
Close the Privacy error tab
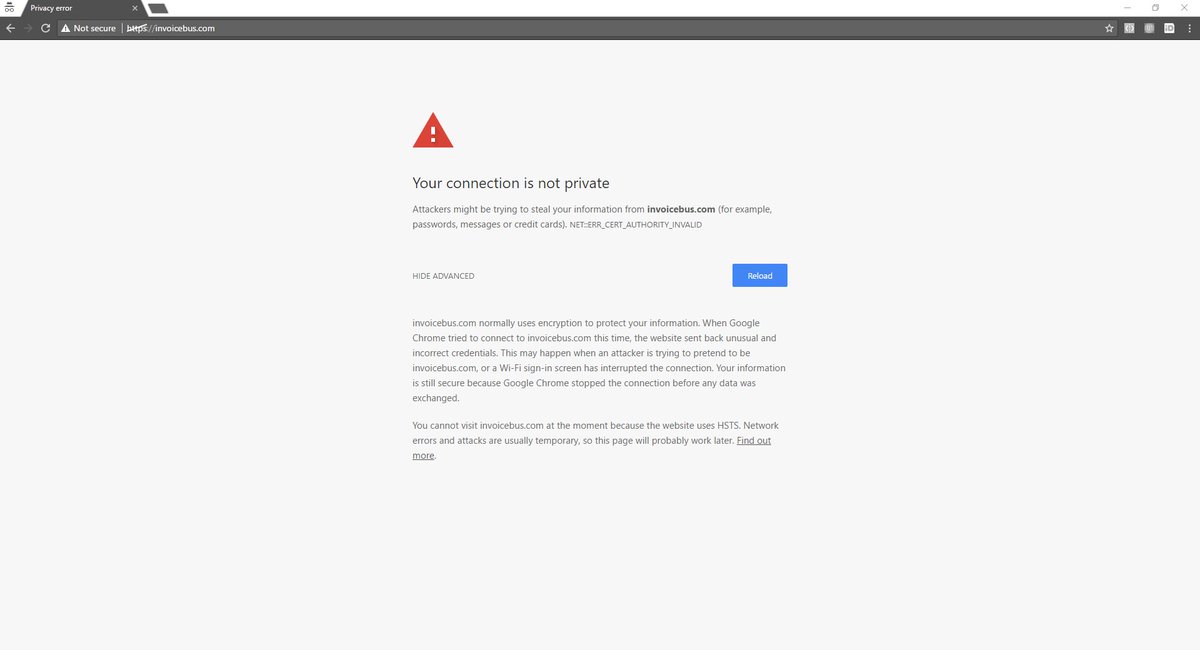pyautogui.click(x=134, y=8)
